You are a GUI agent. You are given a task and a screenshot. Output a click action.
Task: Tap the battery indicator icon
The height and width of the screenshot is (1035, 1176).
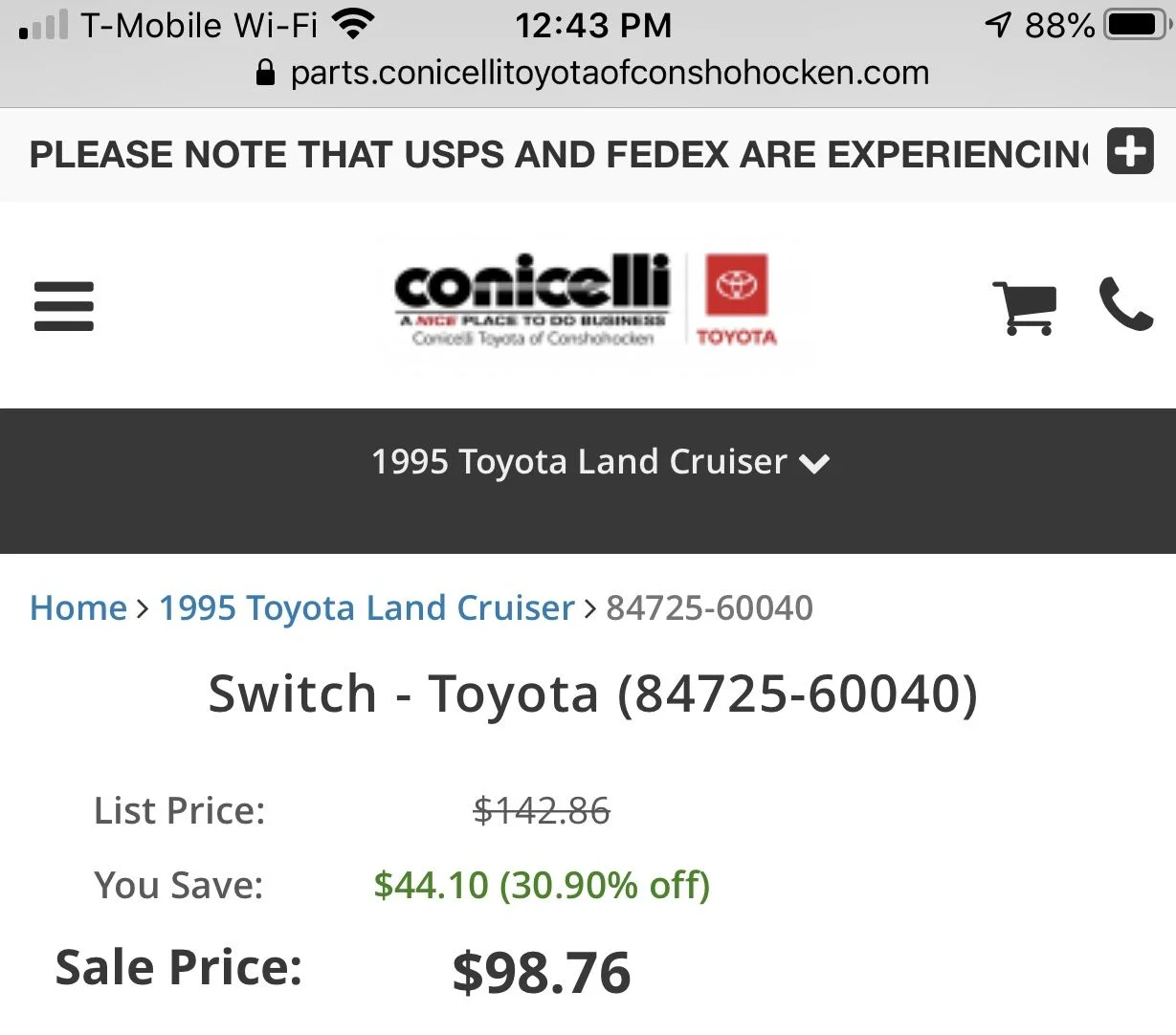click(x=1136, y=24)
